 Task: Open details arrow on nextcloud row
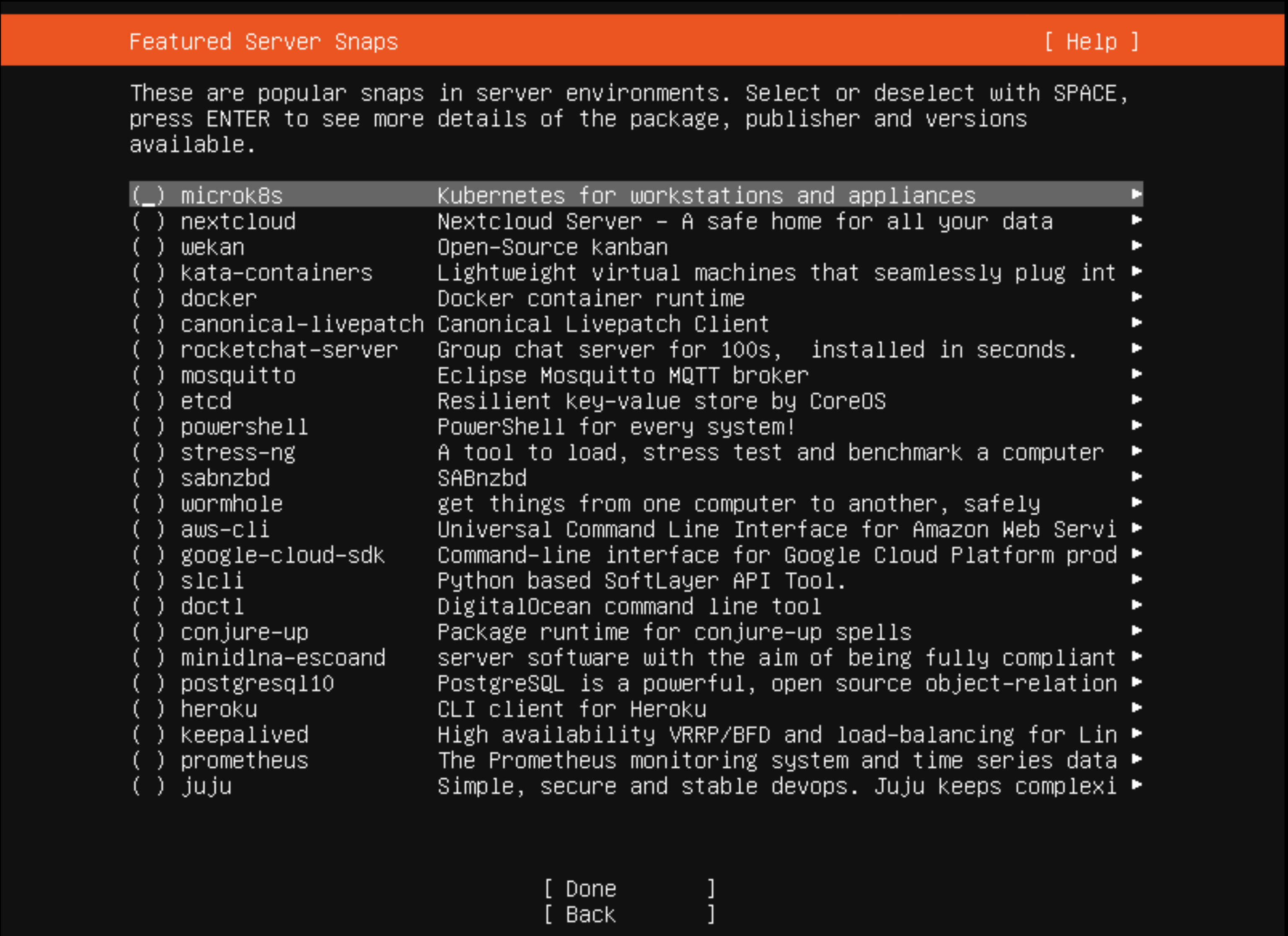(1136, 220)
